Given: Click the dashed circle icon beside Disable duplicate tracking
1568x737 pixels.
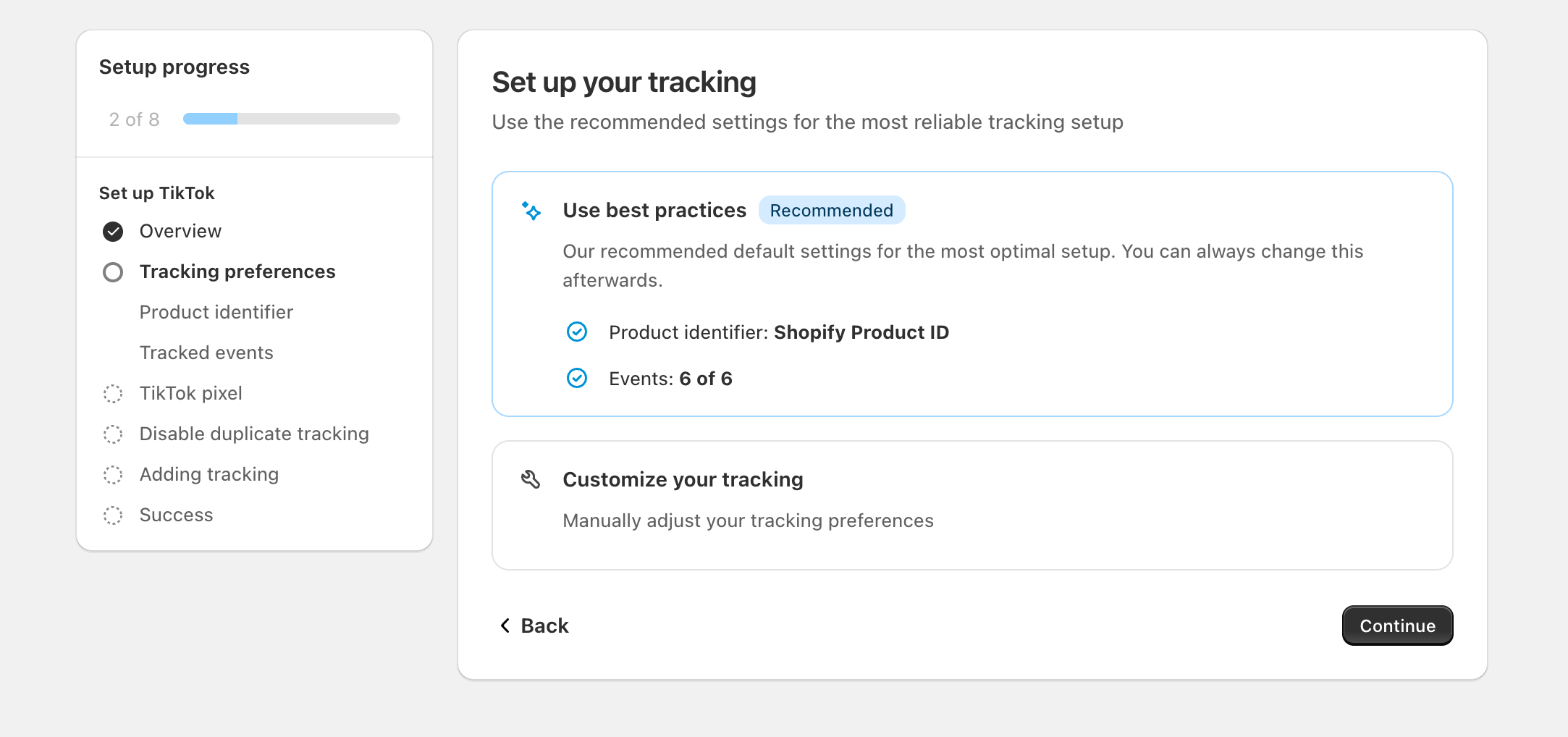Looking at the screenshot, I should click(113, 434).
